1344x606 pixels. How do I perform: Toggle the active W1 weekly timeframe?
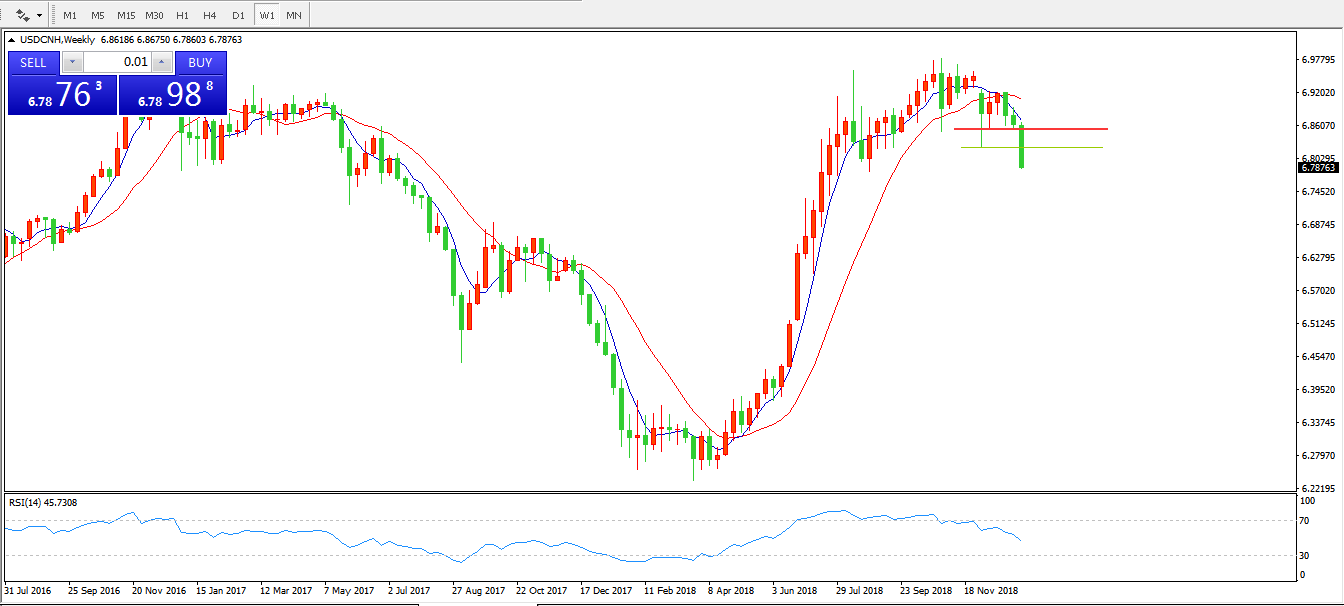tap(266, 16)
